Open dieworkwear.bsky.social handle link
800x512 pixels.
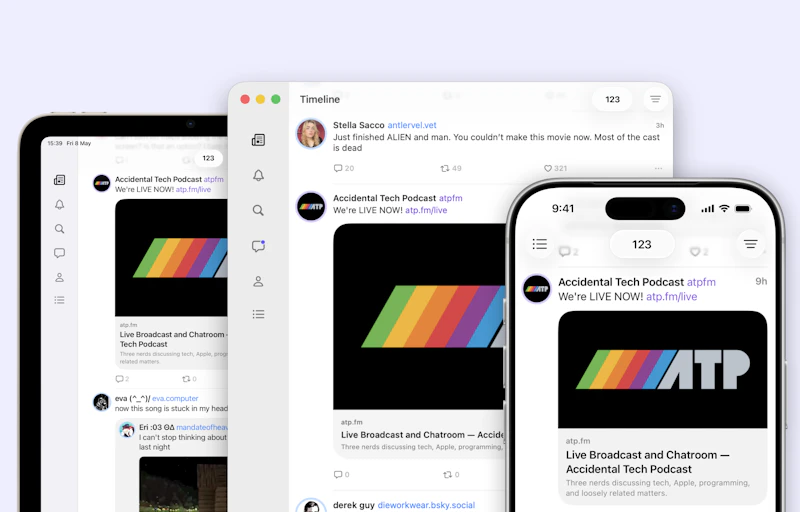click(426, 505)
